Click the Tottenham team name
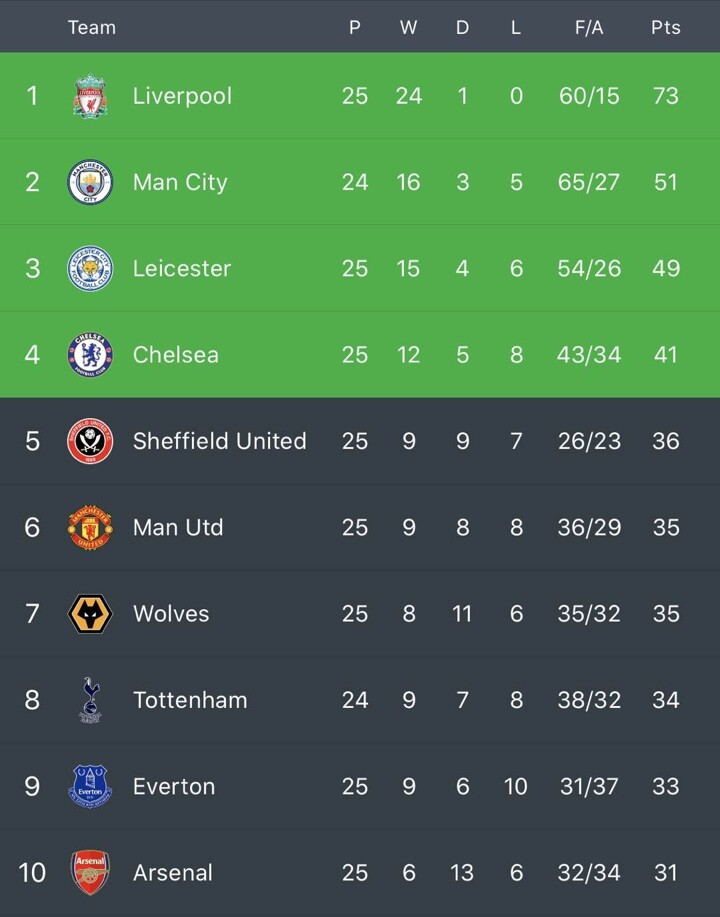The image size is (720, 917). point(190,700)
